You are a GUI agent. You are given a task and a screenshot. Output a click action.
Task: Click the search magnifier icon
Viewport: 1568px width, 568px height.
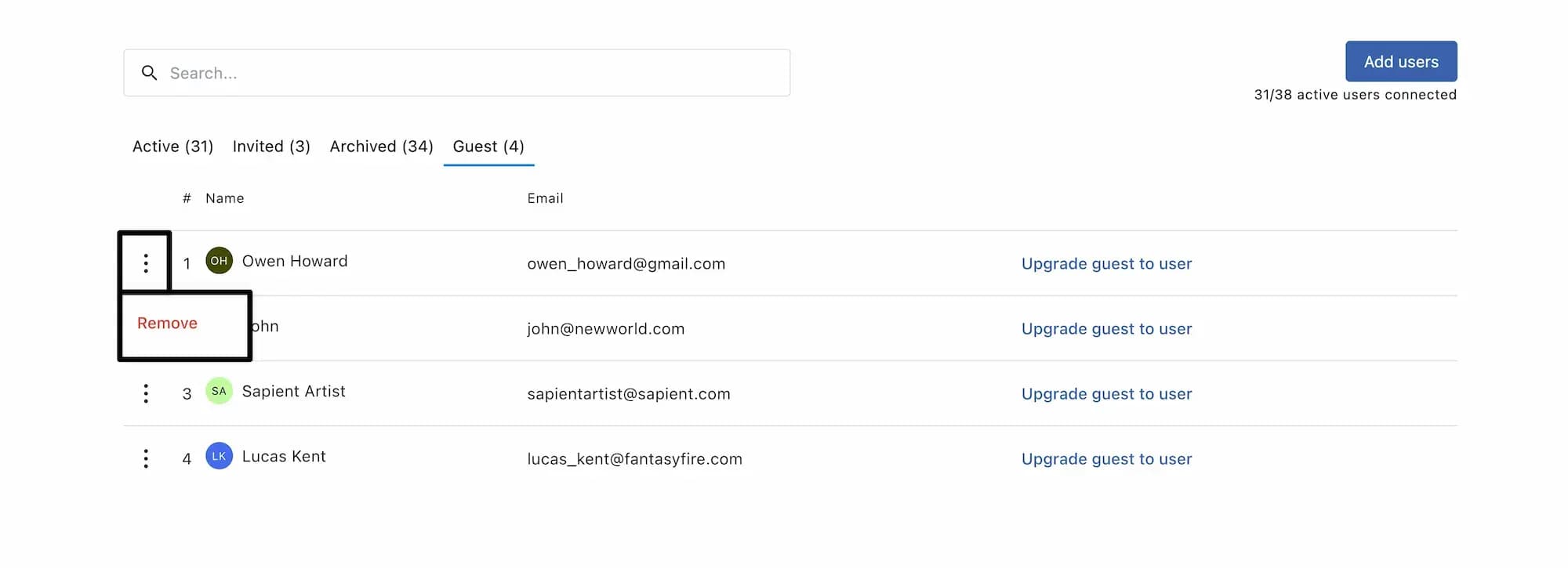(x=149, y=73)
